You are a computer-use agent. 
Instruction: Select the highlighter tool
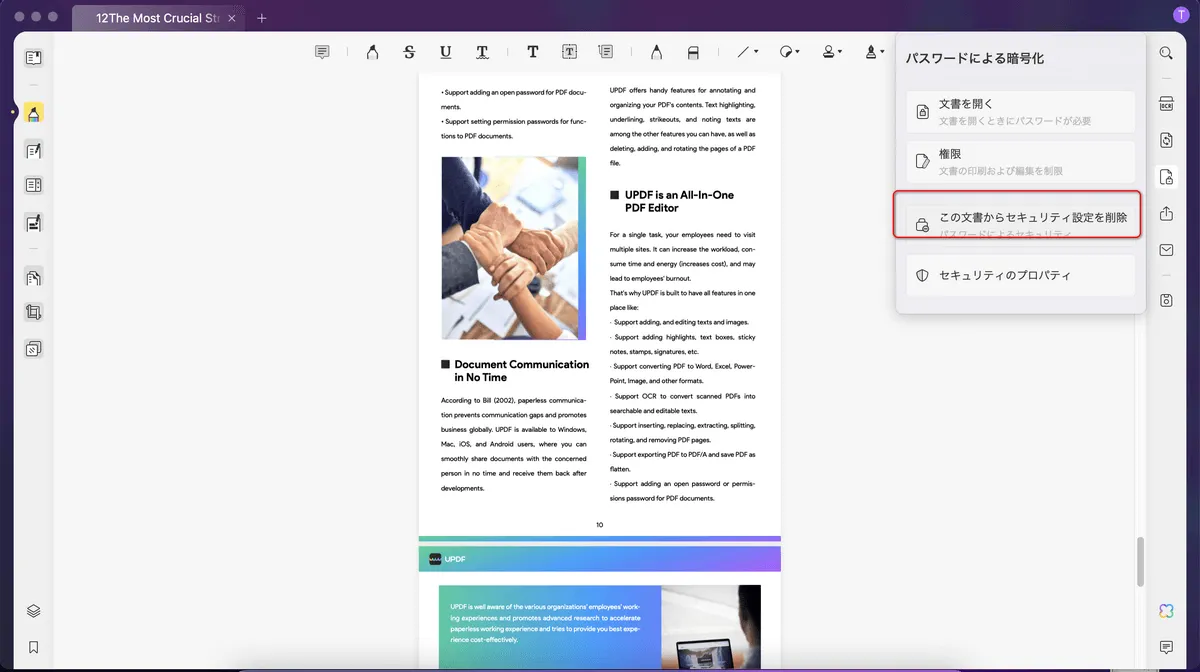[371, 52]
